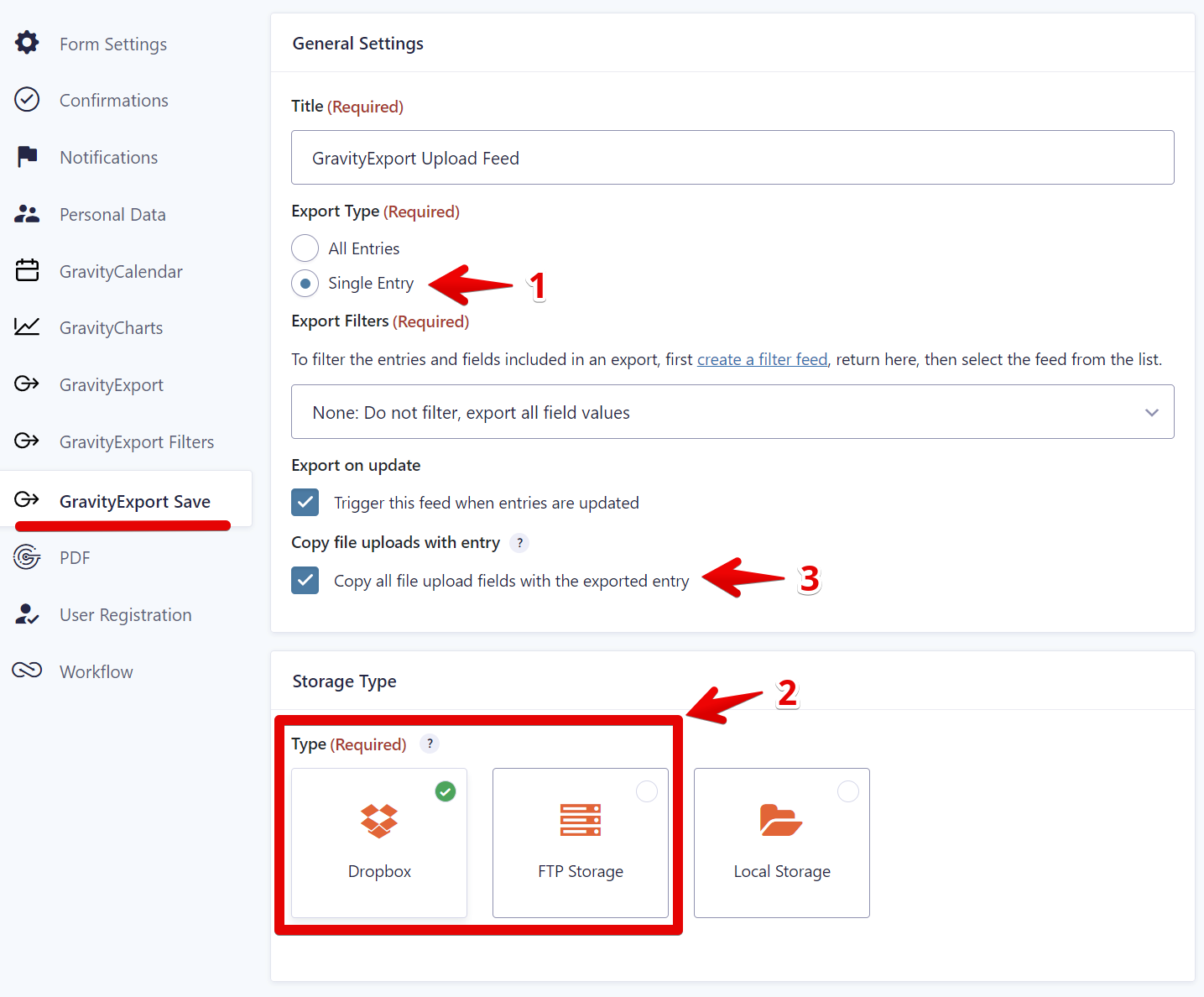The width and height of the screenshot is (1204, 997).
Task: Click the User Registration person icon
Action: pos(27,614)
